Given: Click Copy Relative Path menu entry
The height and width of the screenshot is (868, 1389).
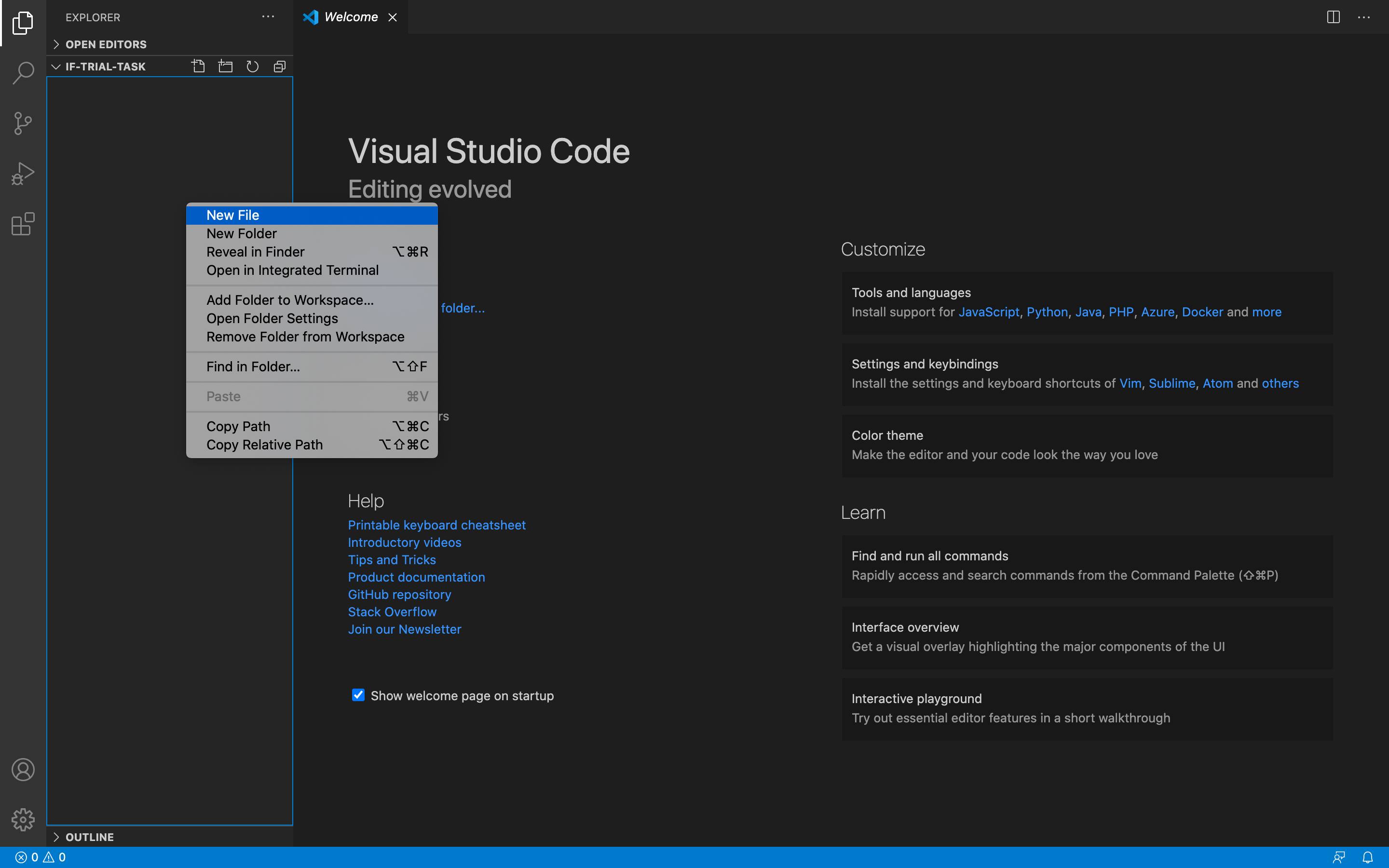Looking at the screenshot, I should tap(264, 445).
